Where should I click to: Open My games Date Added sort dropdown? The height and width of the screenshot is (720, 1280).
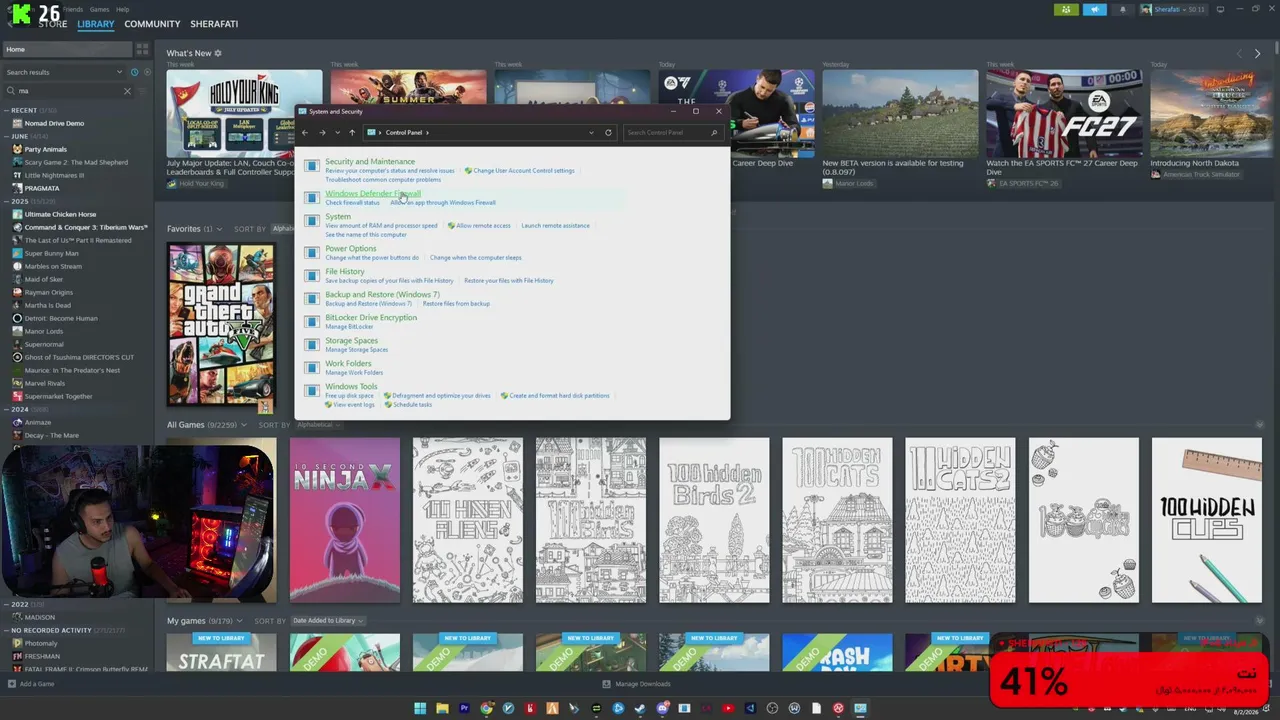click(x=328, y=621)
